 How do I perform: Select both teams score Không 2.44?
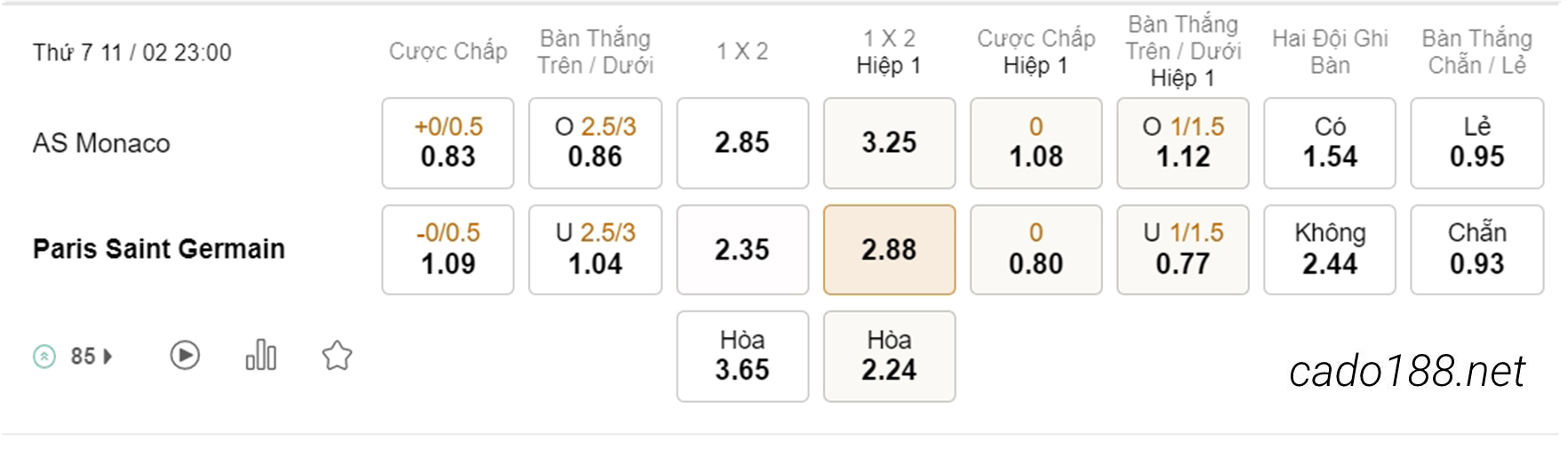tap(1330, 250)
